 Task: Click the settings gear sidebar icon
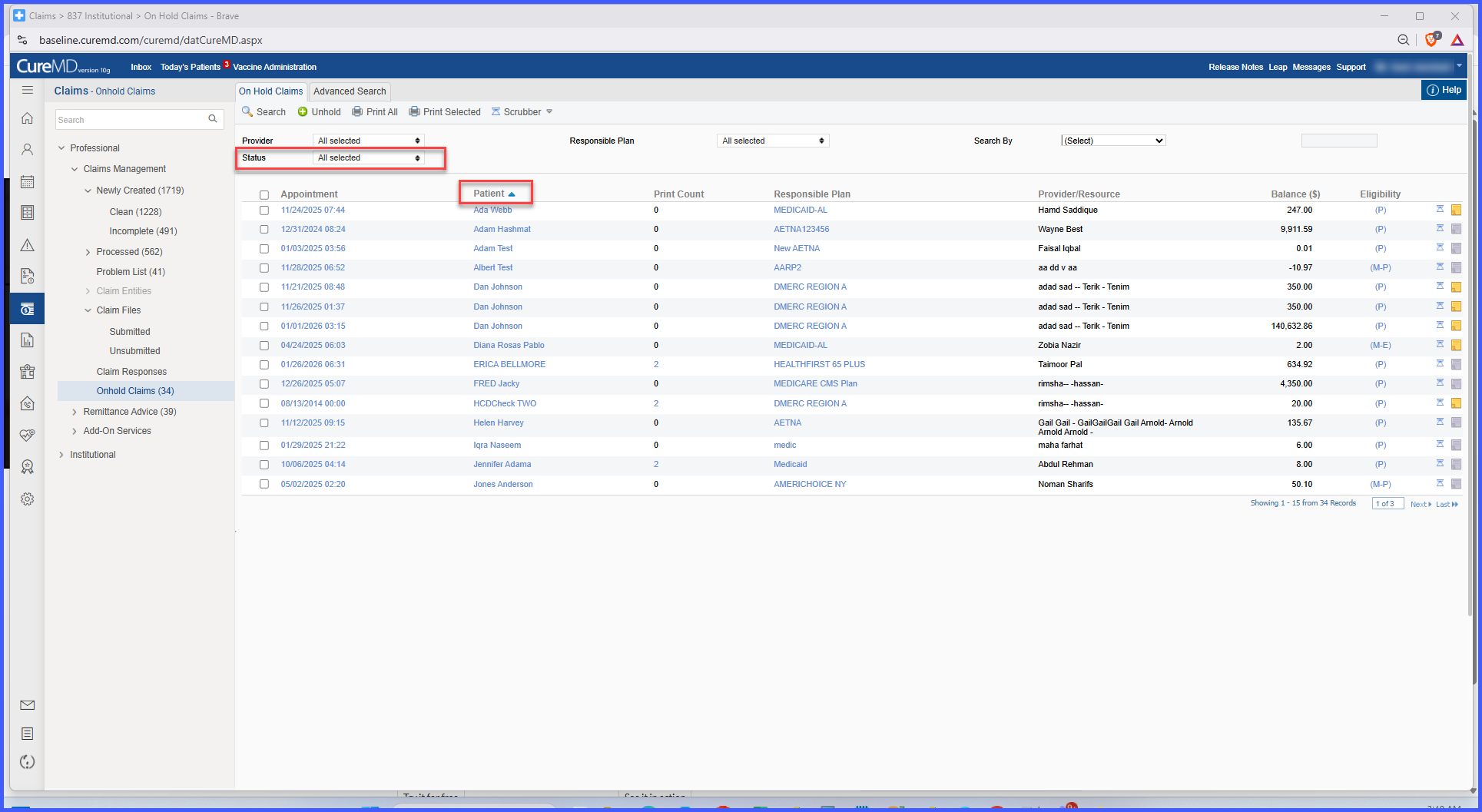28,499
